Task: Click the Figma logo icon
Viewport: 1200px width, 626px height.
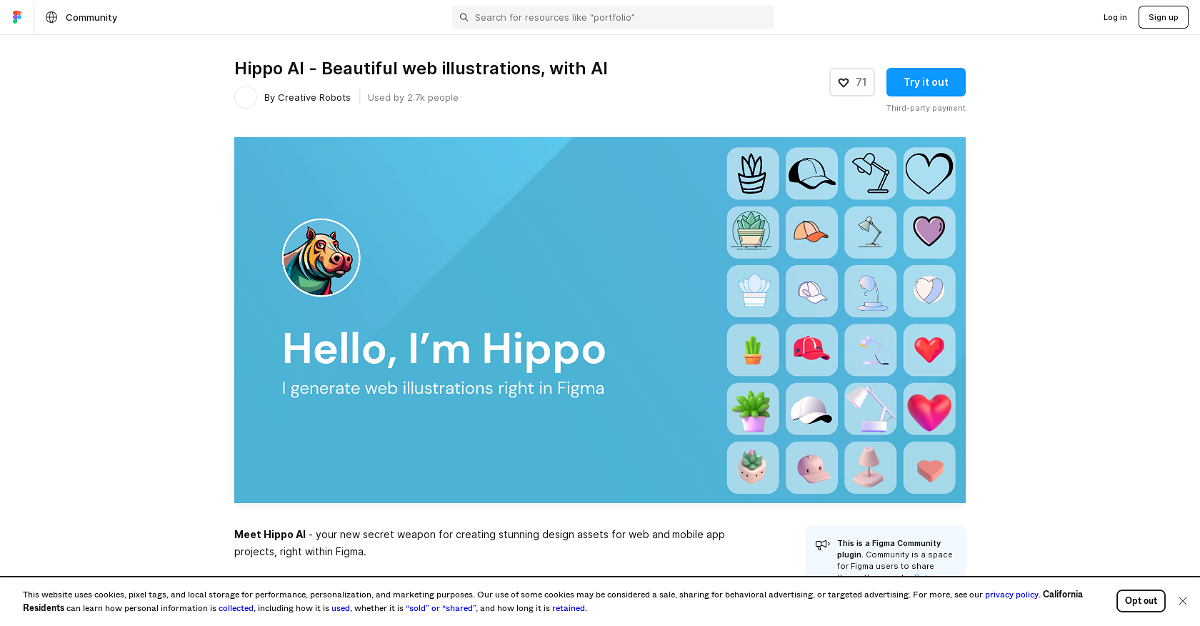Action: tap(17, 17)
